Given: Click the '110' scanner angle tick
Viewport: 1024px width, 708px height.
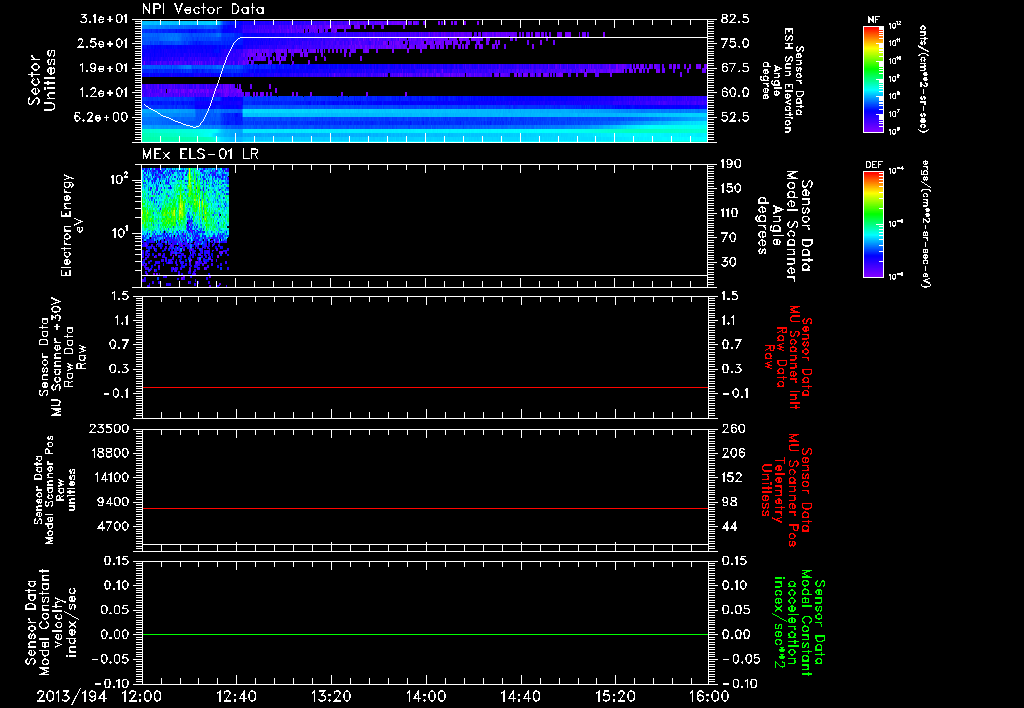Looking at the screenshot, I should click(731, 213).
